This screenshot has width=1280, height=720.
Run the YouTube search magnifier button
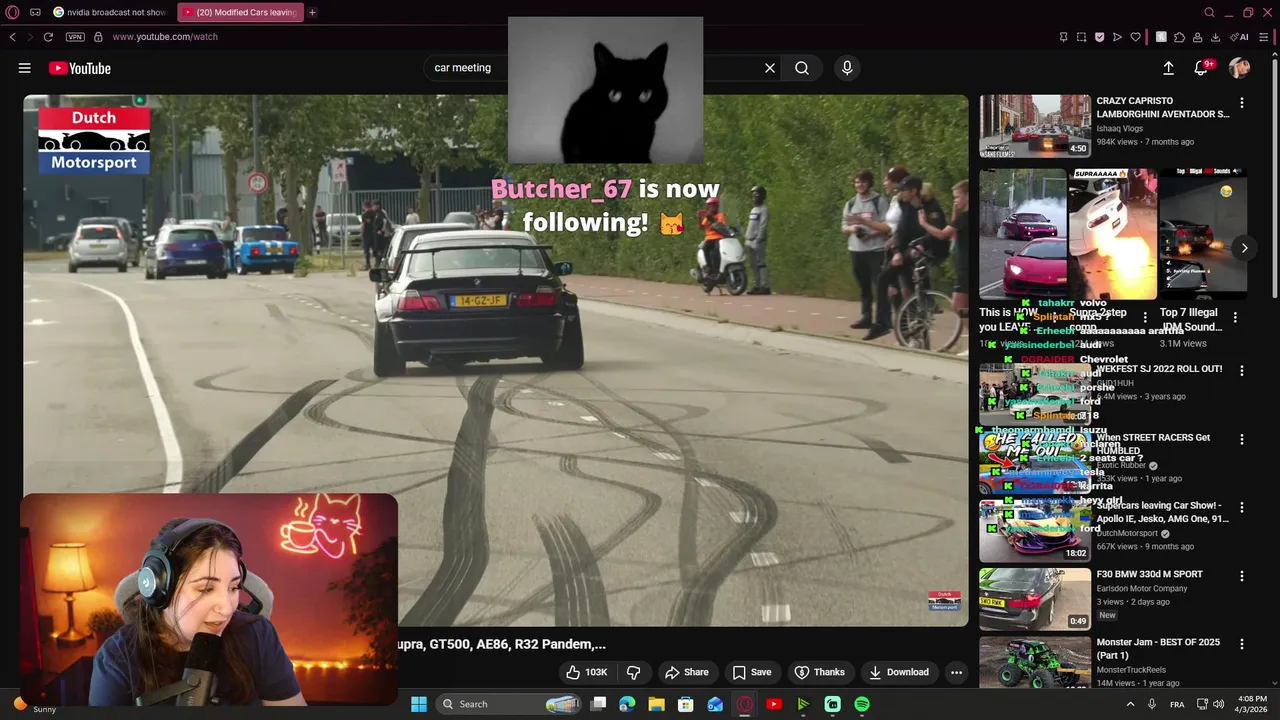(802, 68)
